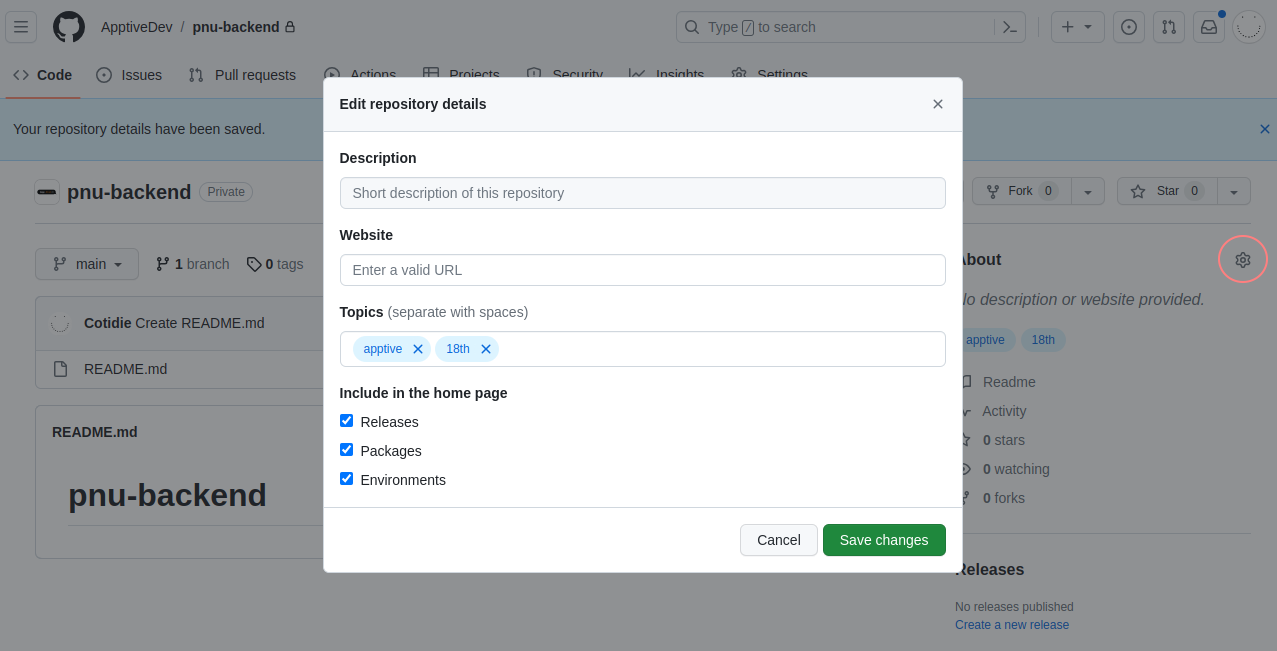Go to GitHub home via Octocat logo
Image resolution: width=1277 pixels, height=651 pixels.
coord(69,27)
